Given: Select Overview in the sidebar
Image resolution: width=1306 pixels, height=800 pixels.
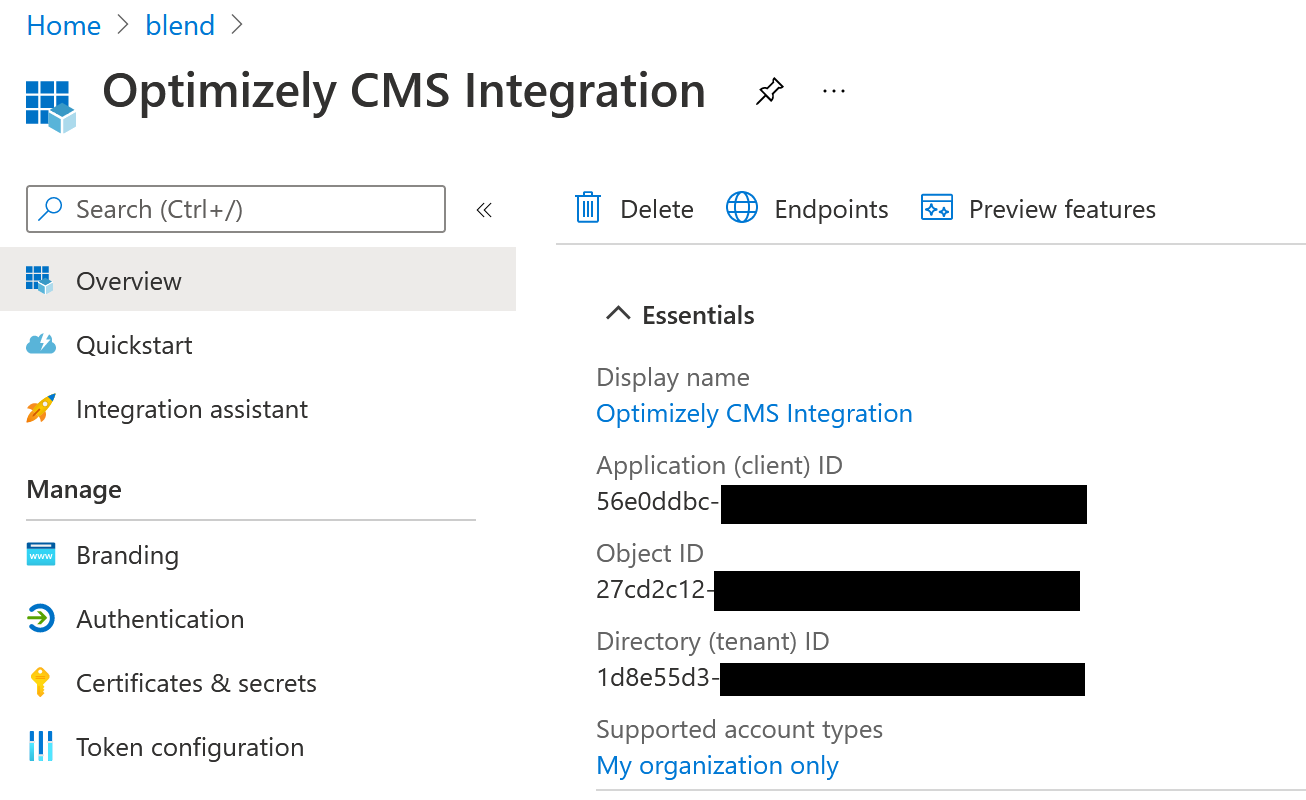Looking at the screenshot, I should coord(258,280).
